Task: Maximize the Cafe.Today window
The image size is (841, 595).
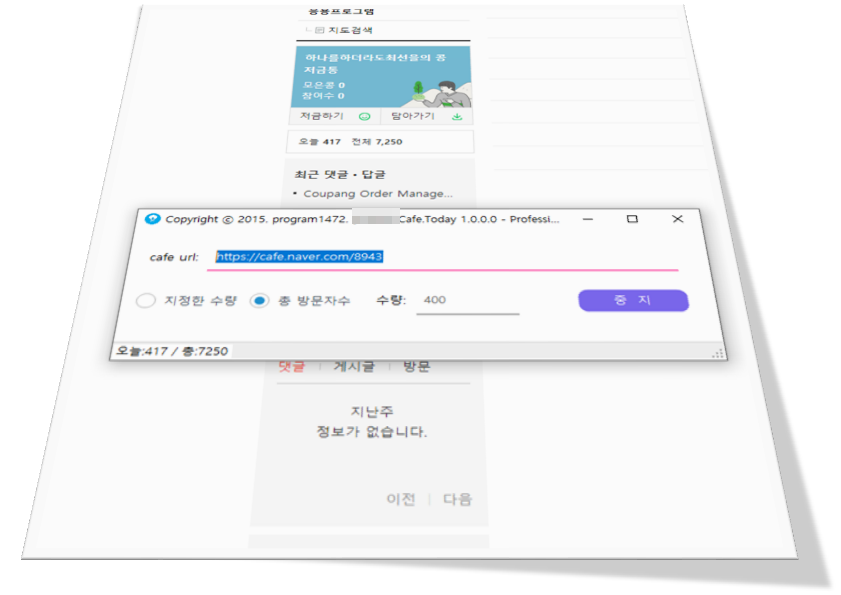Action: [632, 219]
